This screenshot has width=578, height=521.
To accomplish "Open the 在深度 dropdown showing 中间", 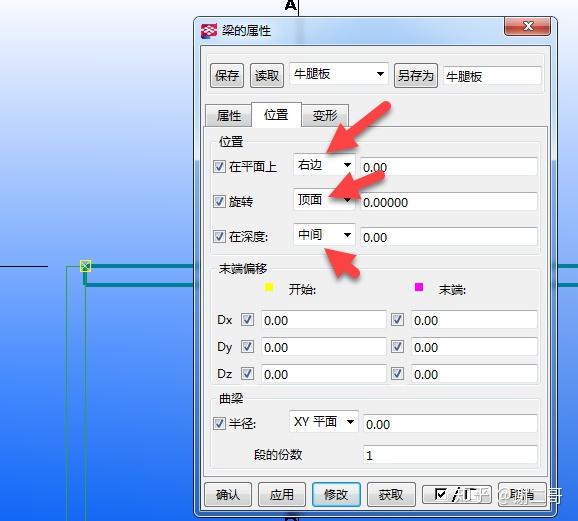I will [x=324, y=235].
